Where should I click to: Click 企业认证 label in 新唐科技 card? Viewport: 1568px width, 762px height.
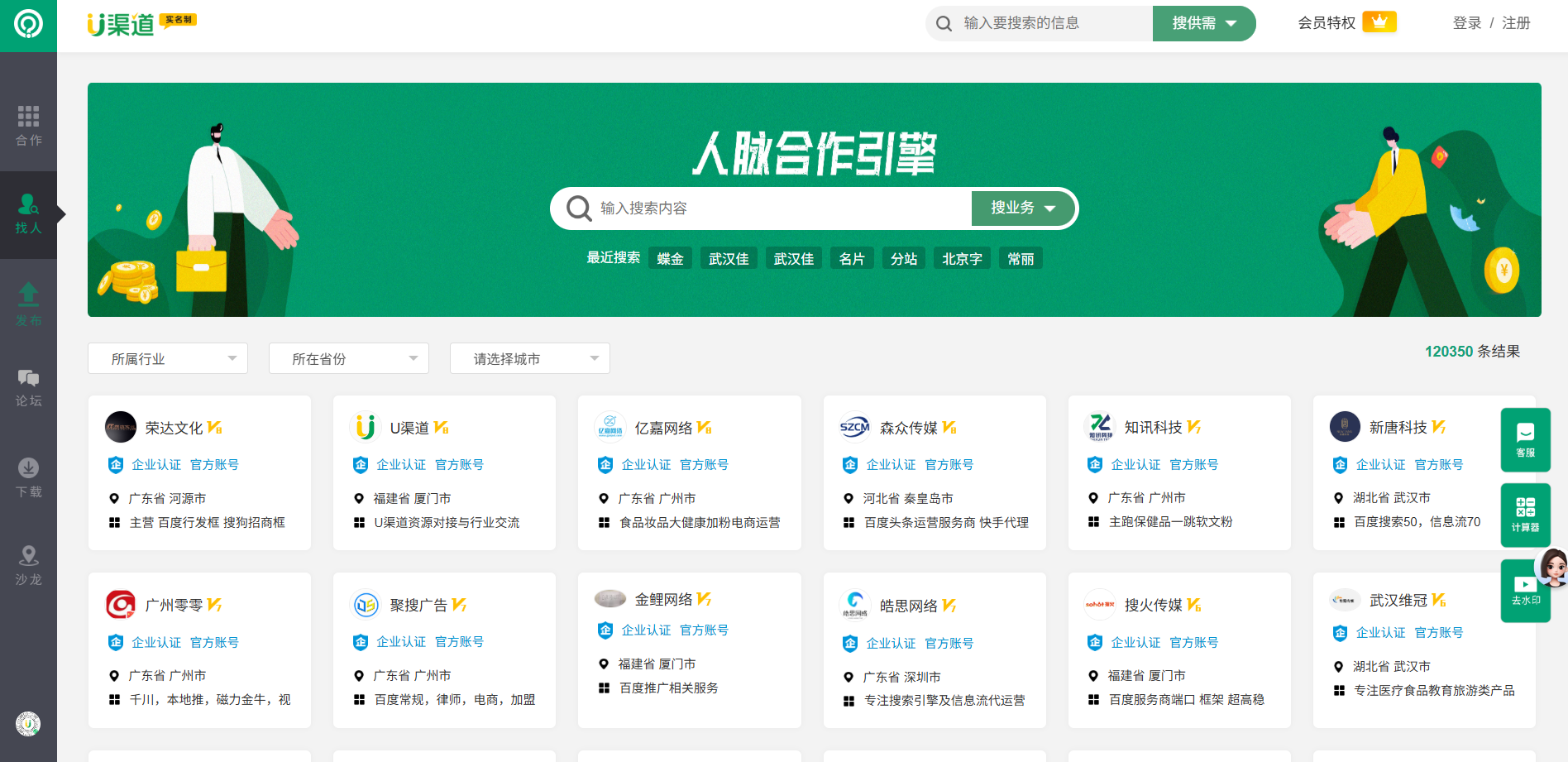(x=1380, y=465)
